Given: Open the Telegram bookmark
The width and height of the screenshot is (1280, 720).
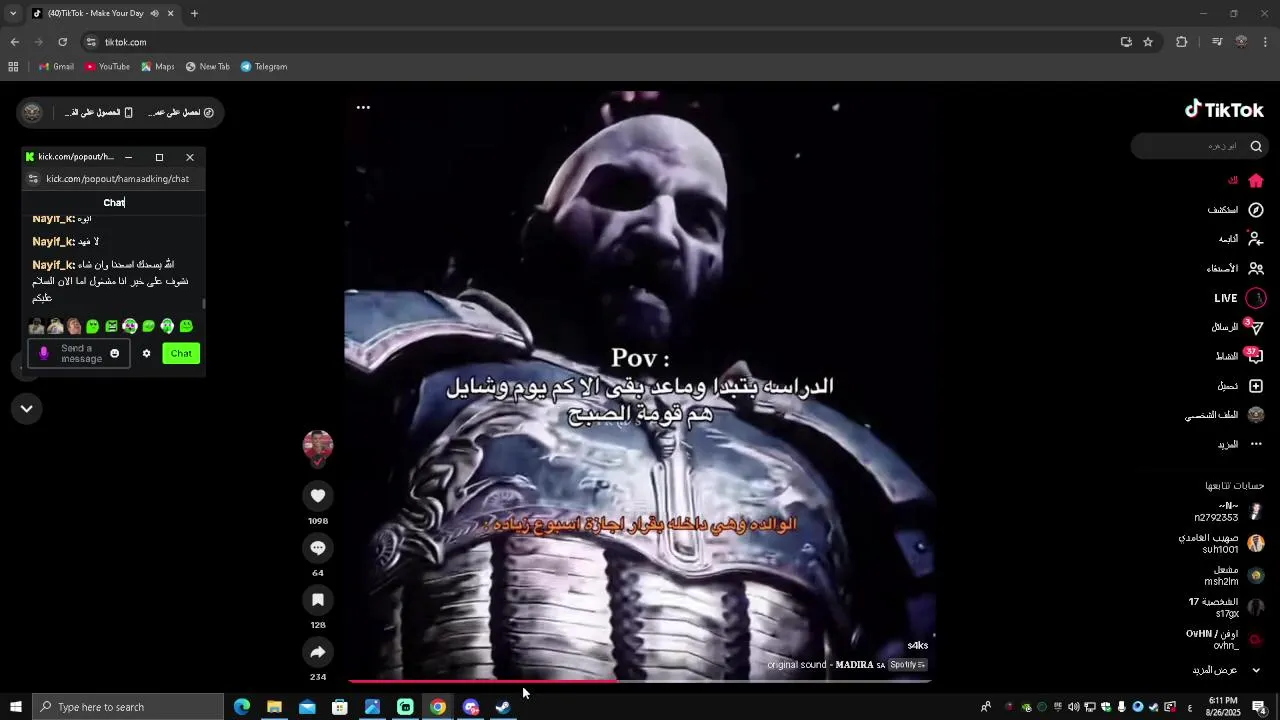Looking at the screenshot, I should tap(264, 67).
